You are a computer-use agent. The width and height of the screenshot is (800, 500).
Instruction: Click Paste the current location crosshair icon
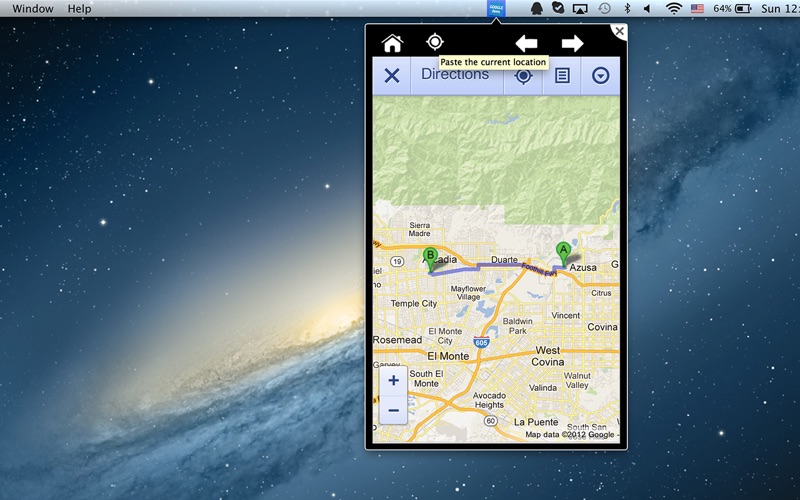(x=435, y=42)
